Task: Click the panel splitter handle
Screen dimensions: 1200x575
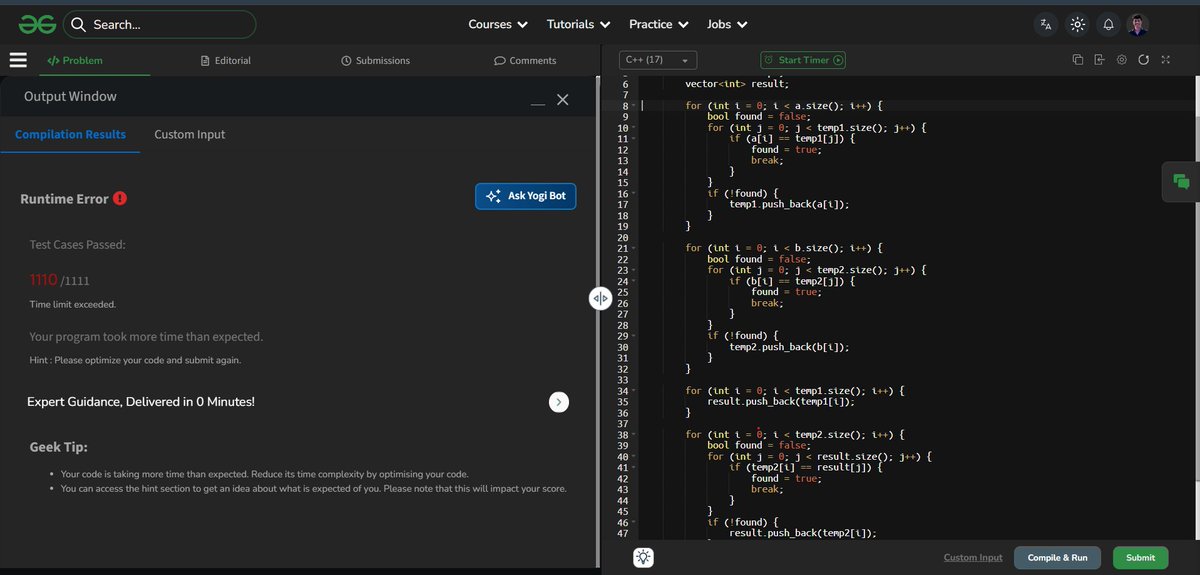Action: tap(600, 299)
